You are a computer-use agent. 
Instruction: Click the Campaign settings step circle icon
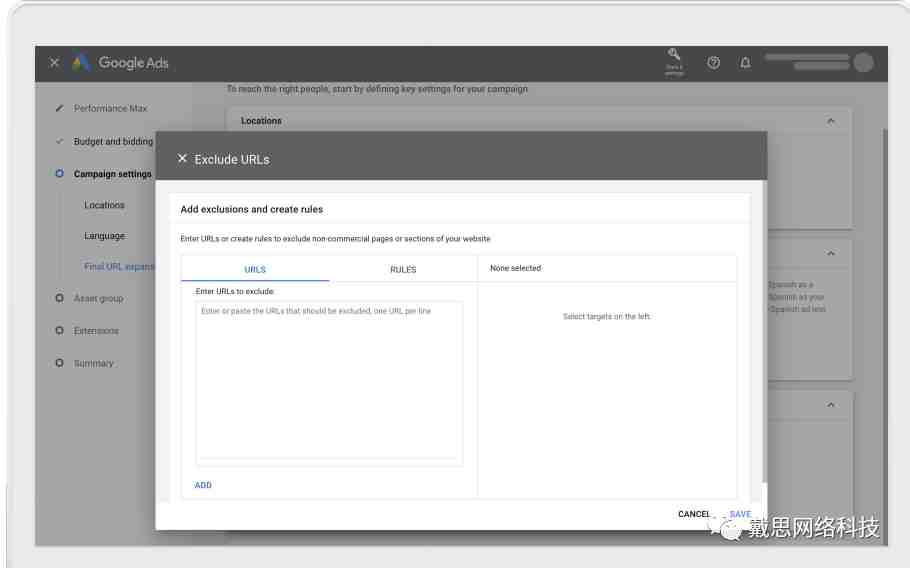pos(59,173)
